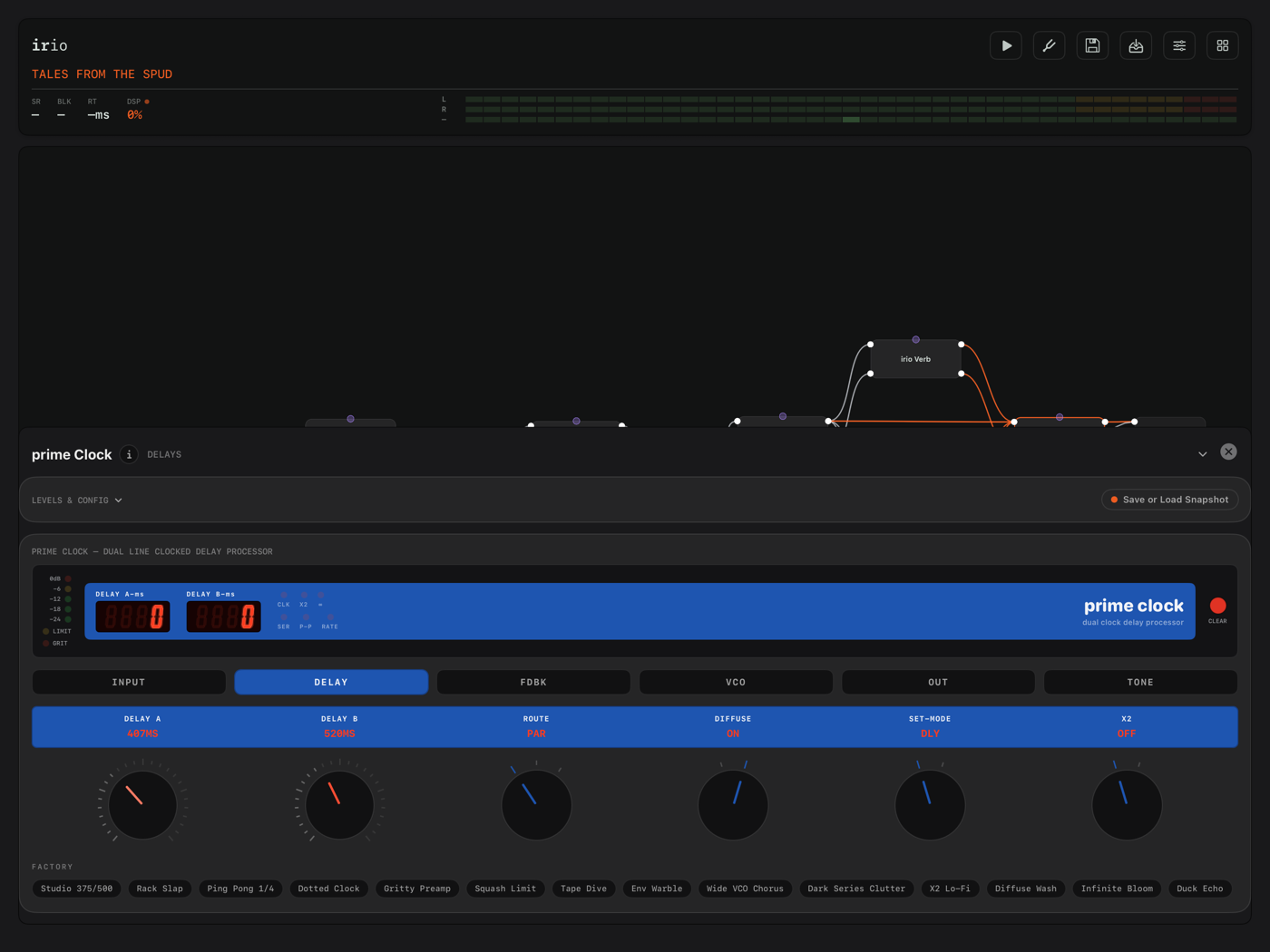This screenshot has width=1270, height=952.
Task: Click the floppy disk save icon
Action: [x=1092, y=45]
